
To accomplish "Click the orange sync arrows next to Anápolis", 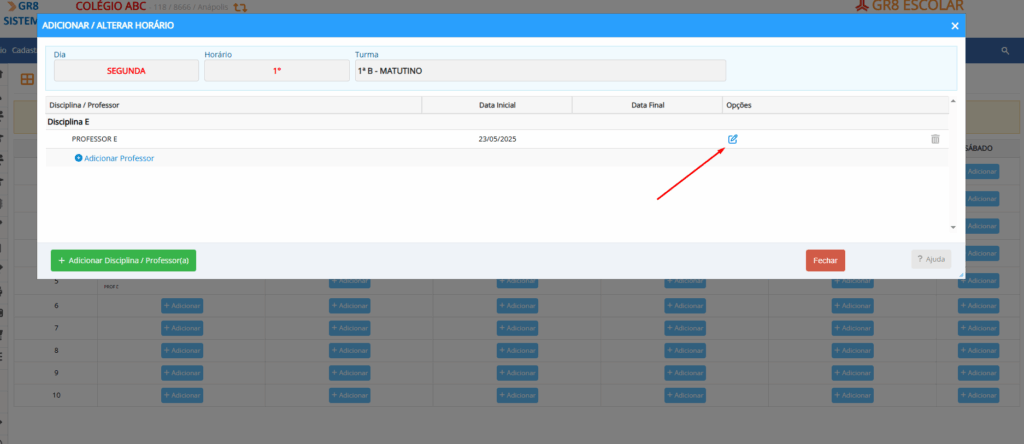I will click(240, 7).
